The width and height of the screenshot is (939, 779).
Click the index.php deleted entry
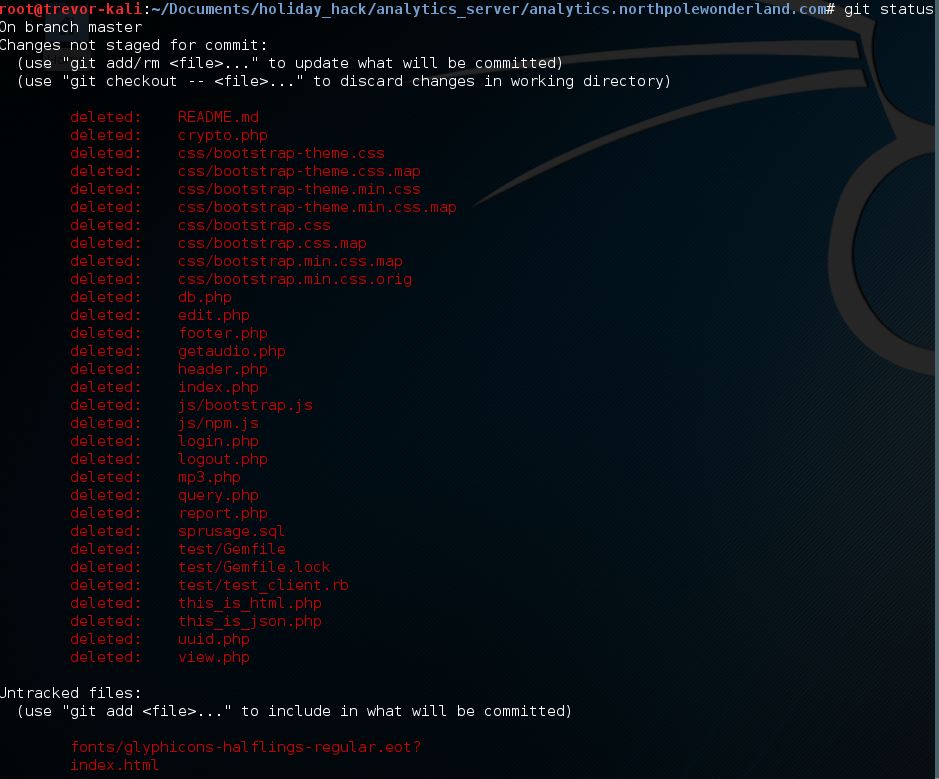pyautogui.click(x=216, y=387)
